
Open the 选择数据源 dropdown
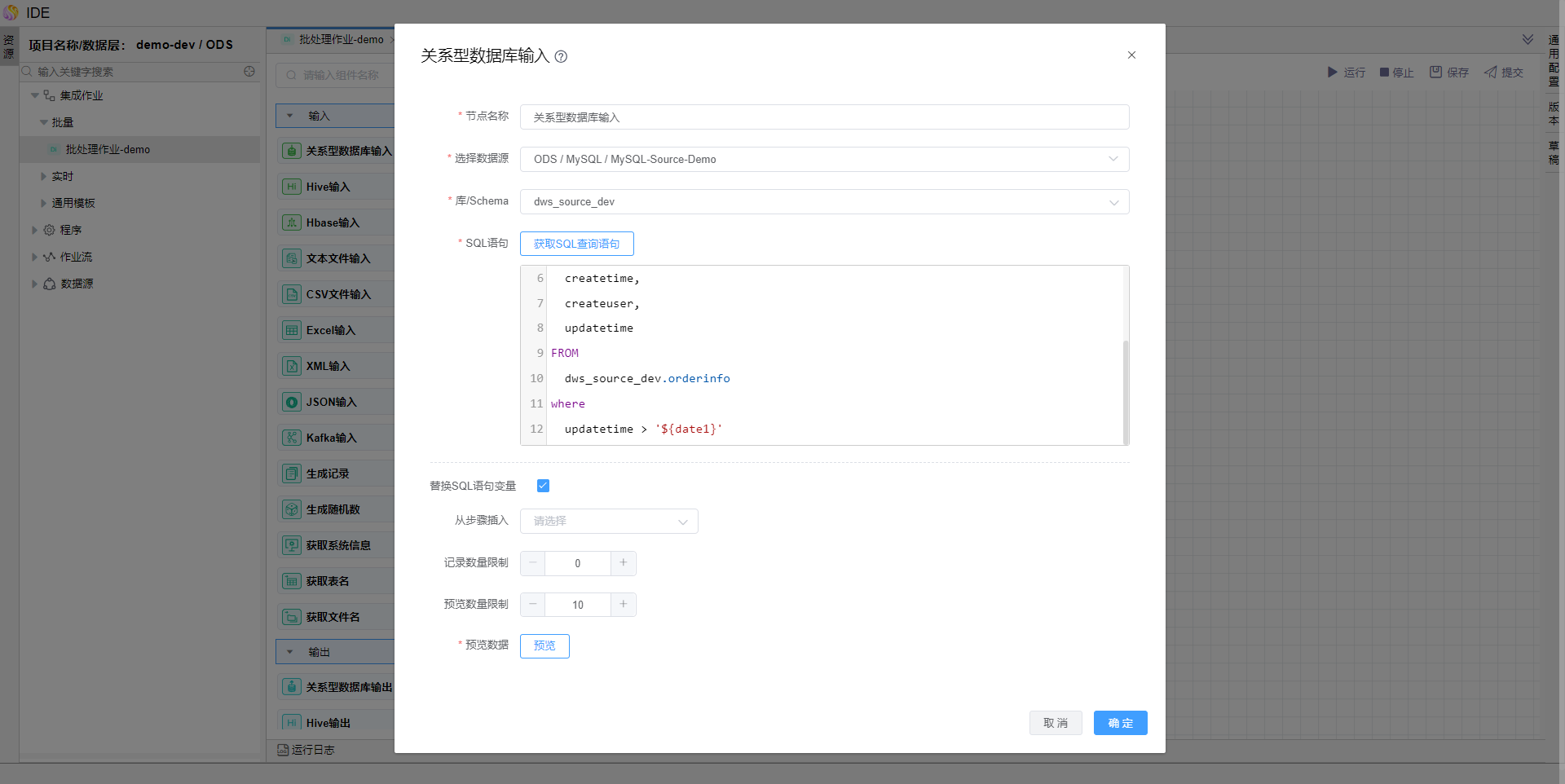(x=824, y=160)
